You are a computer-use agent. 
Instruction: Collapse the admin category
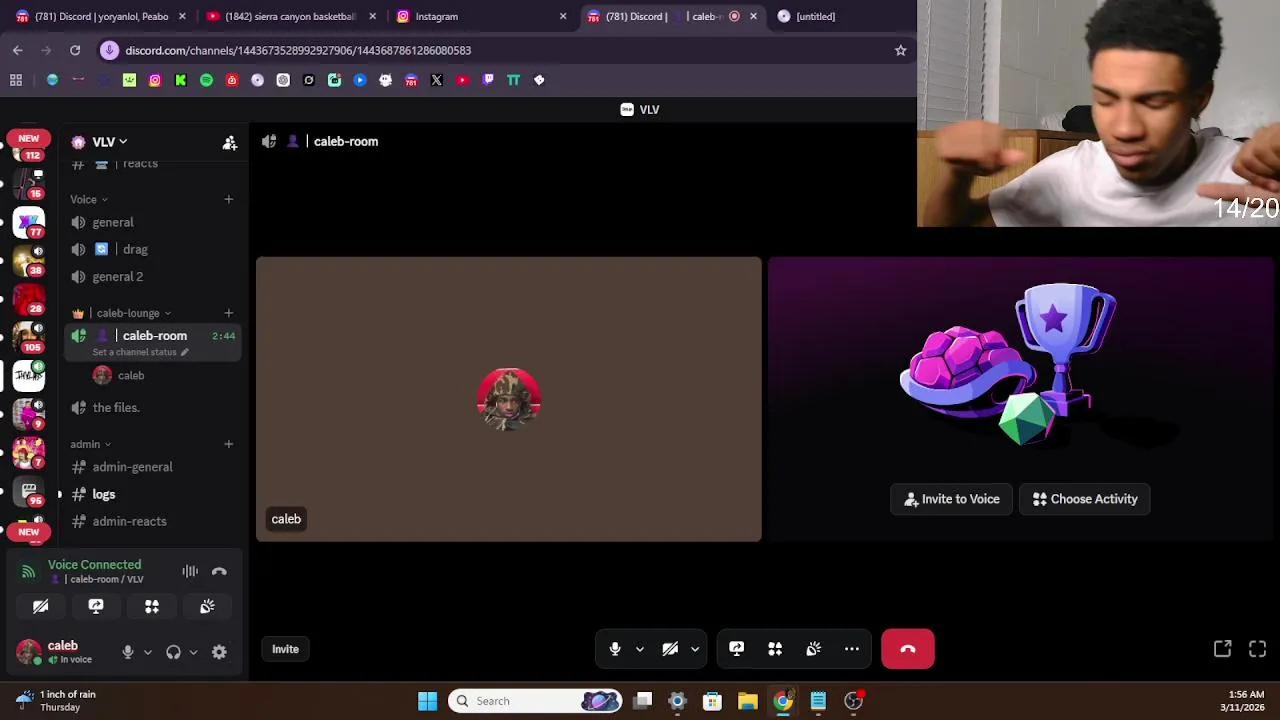click(x=90, y=444)
